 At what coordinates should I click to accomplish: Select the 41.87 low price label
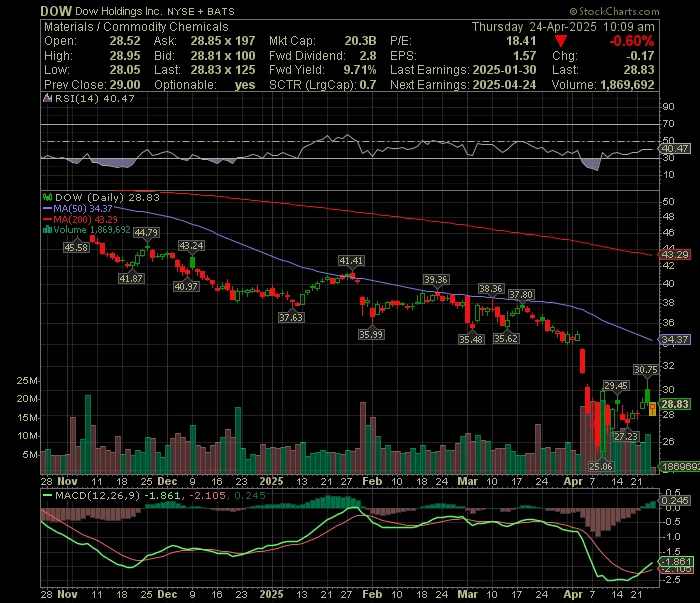[131, 279]
